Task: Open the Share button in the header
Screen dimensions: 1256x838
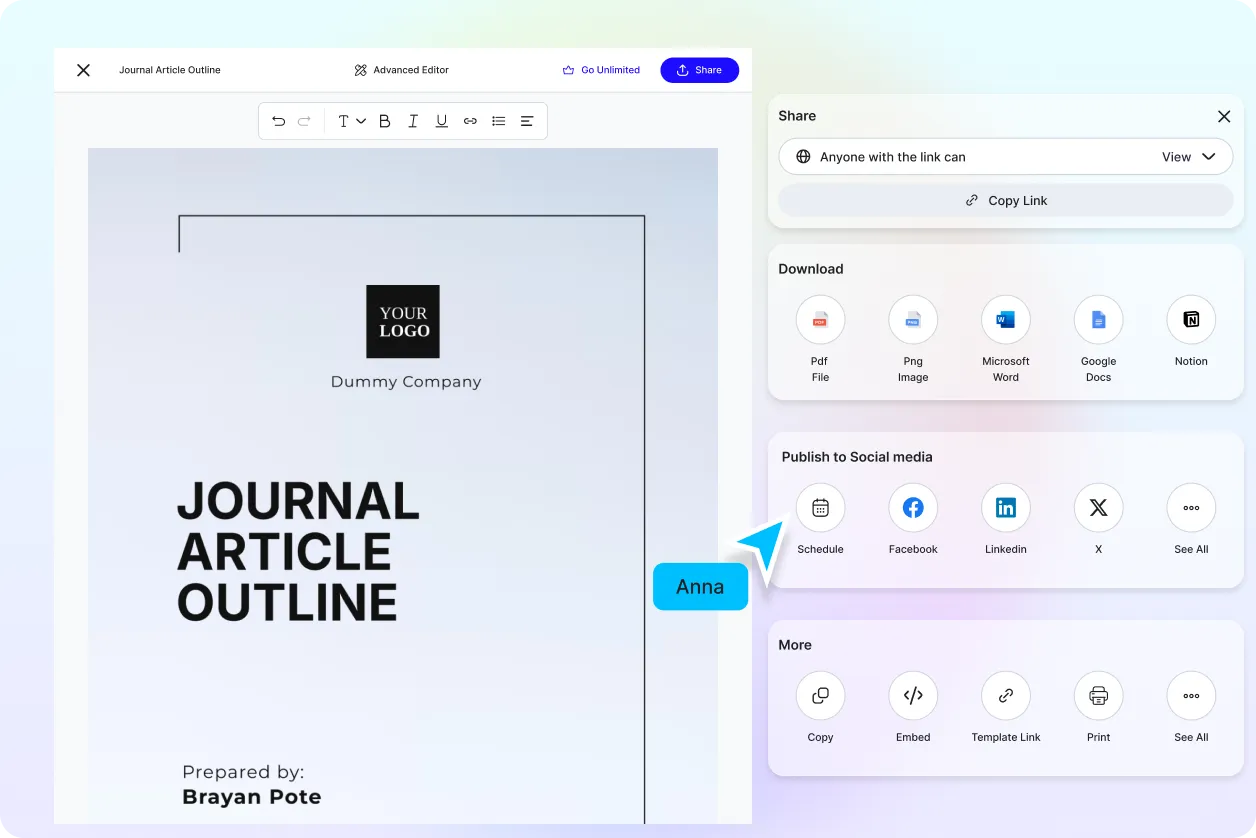Action: 699,70
